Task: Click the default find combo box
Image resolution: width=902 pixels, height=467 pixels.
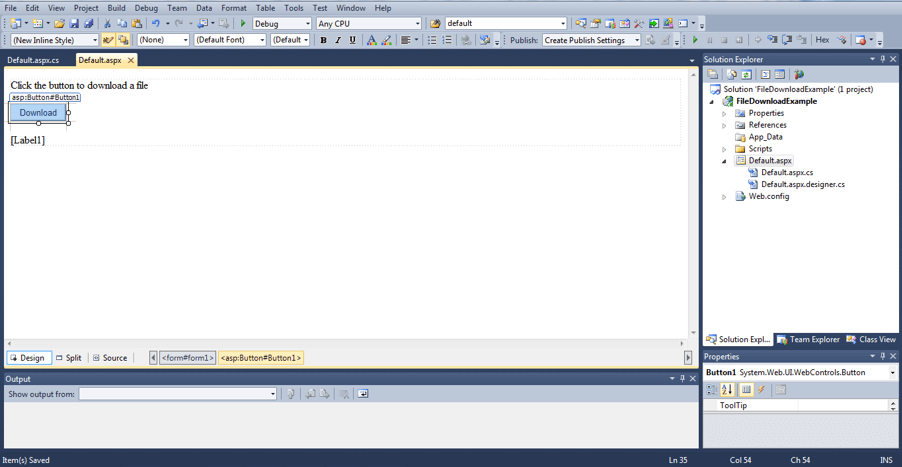Action: click(x=506, y=24)
